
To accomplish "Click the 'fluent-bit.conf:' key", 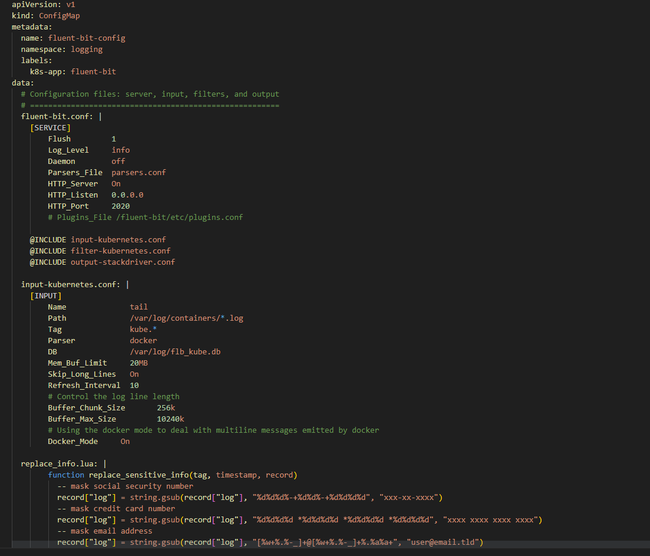I will pyautogui.click(x=57, y=117).
